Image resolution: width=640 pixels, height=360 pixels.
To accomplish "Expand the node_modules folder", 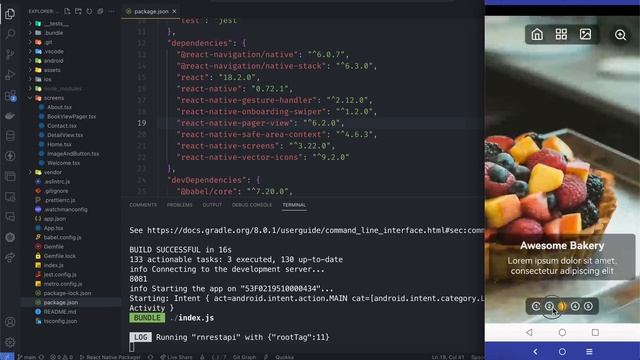I will (30, 89).
